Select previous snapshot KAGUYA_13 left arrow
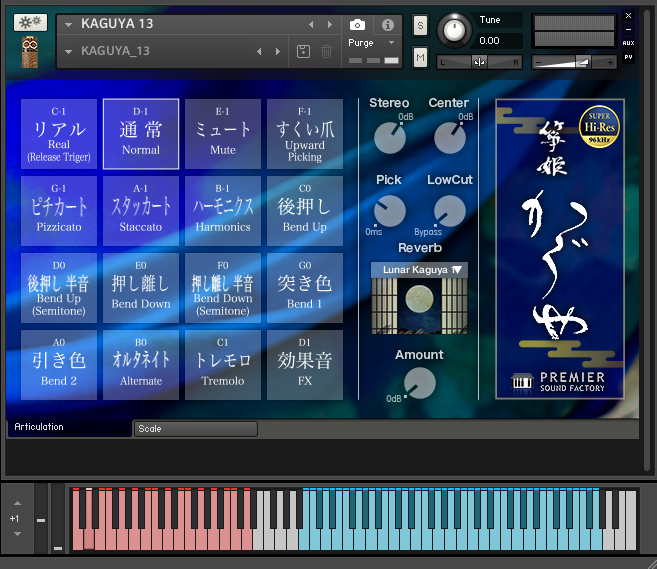The height and width of the screenshot is (569, 657). tap(260, 51)
